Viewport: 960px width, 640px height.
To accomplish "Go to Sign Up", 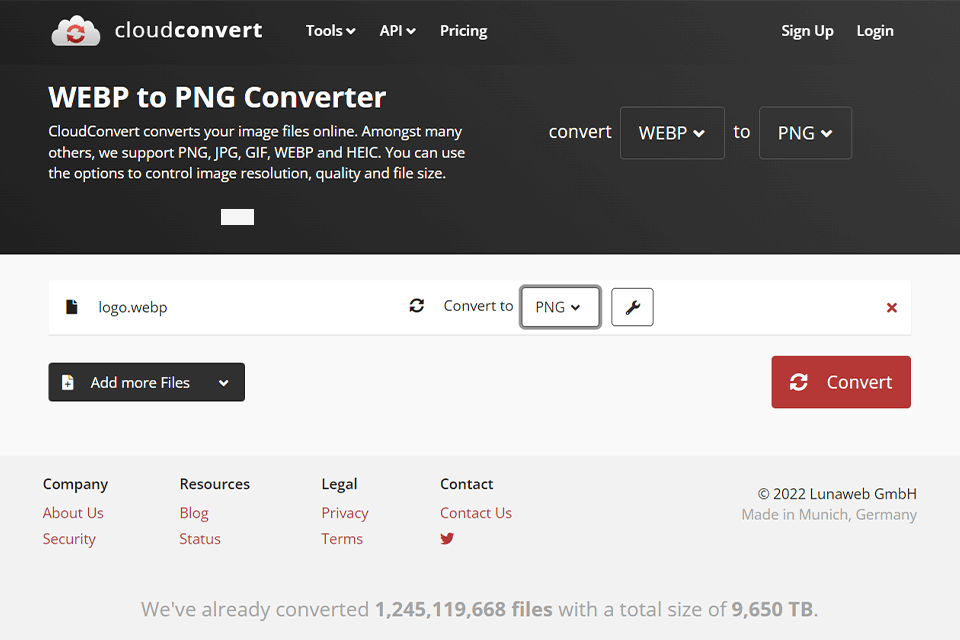I will [807, 31].
